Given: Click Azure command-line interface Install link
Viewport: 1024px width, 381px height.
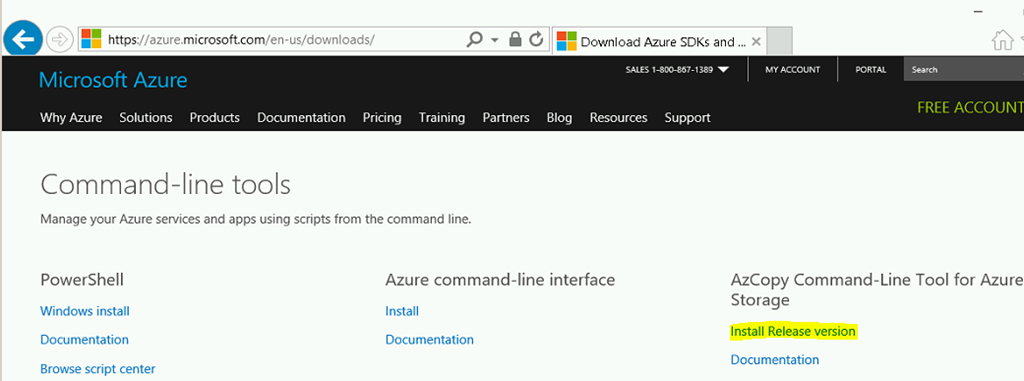Looking at the screenshot, I should tap(402, 311).
